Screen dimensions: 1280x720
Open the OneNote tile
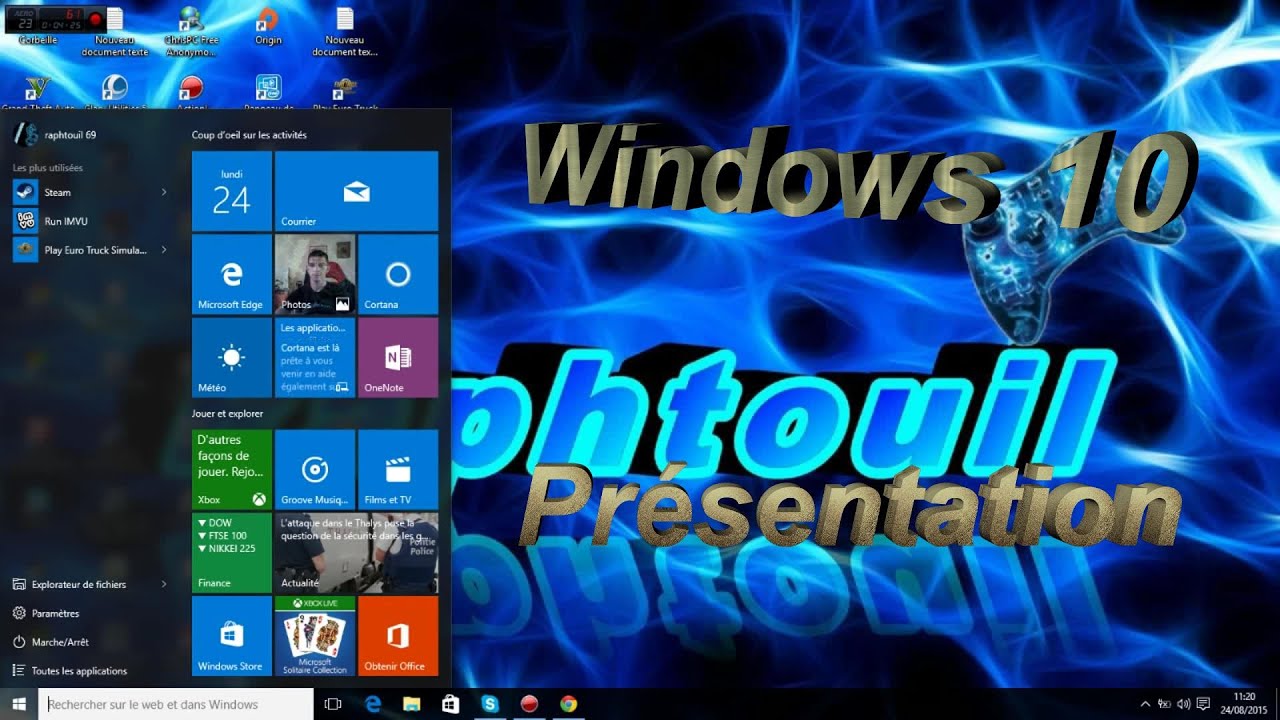coord(397,357)
